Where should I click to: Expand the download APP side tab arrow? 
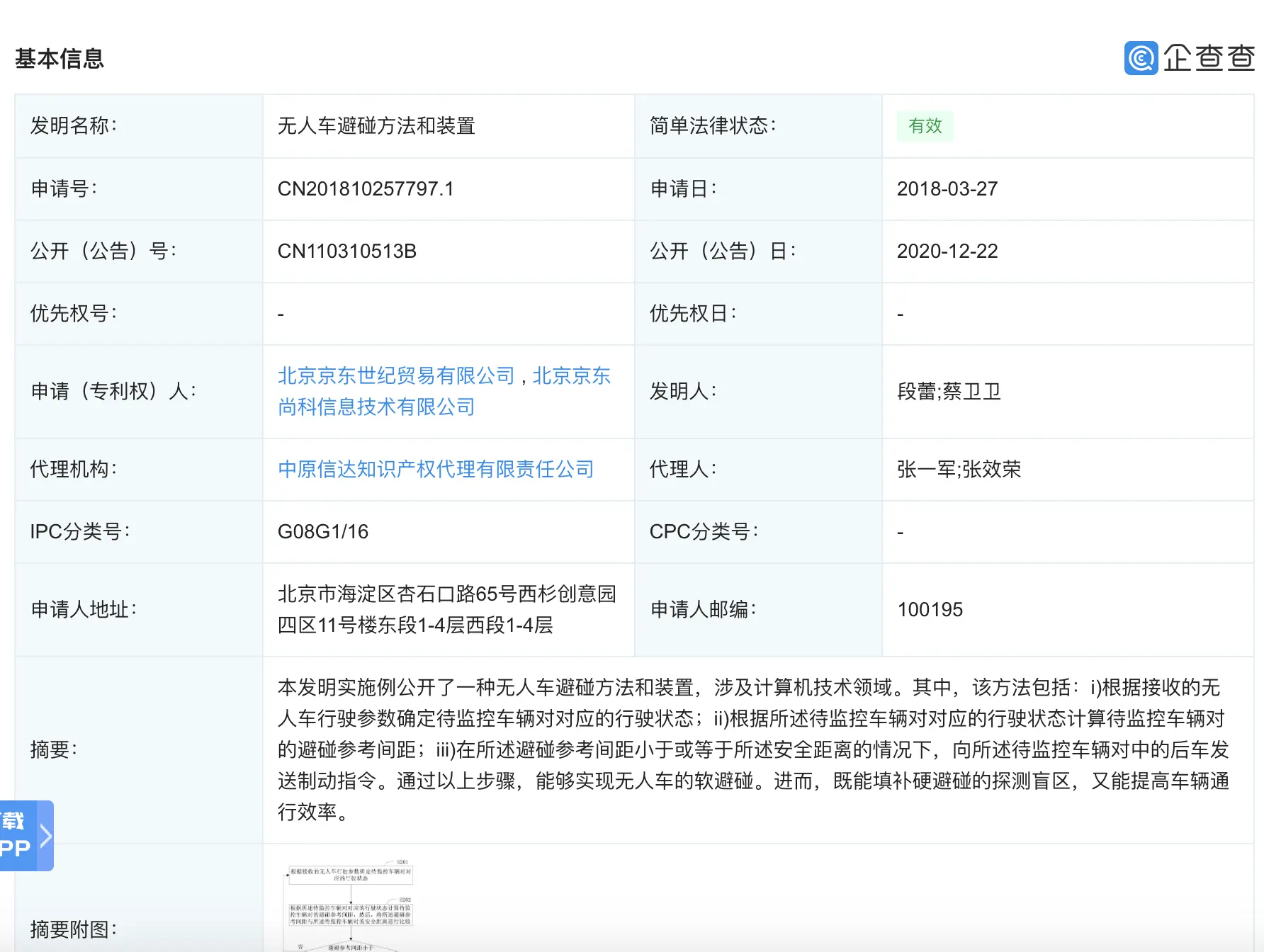[45, 836]
